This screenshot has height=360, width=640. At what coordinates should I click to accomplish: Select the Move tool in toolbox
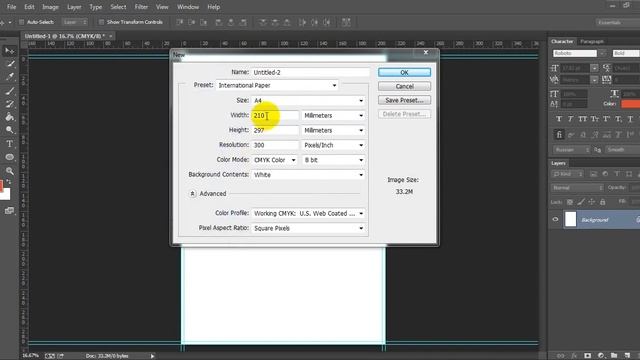click(x=9, y=51)
